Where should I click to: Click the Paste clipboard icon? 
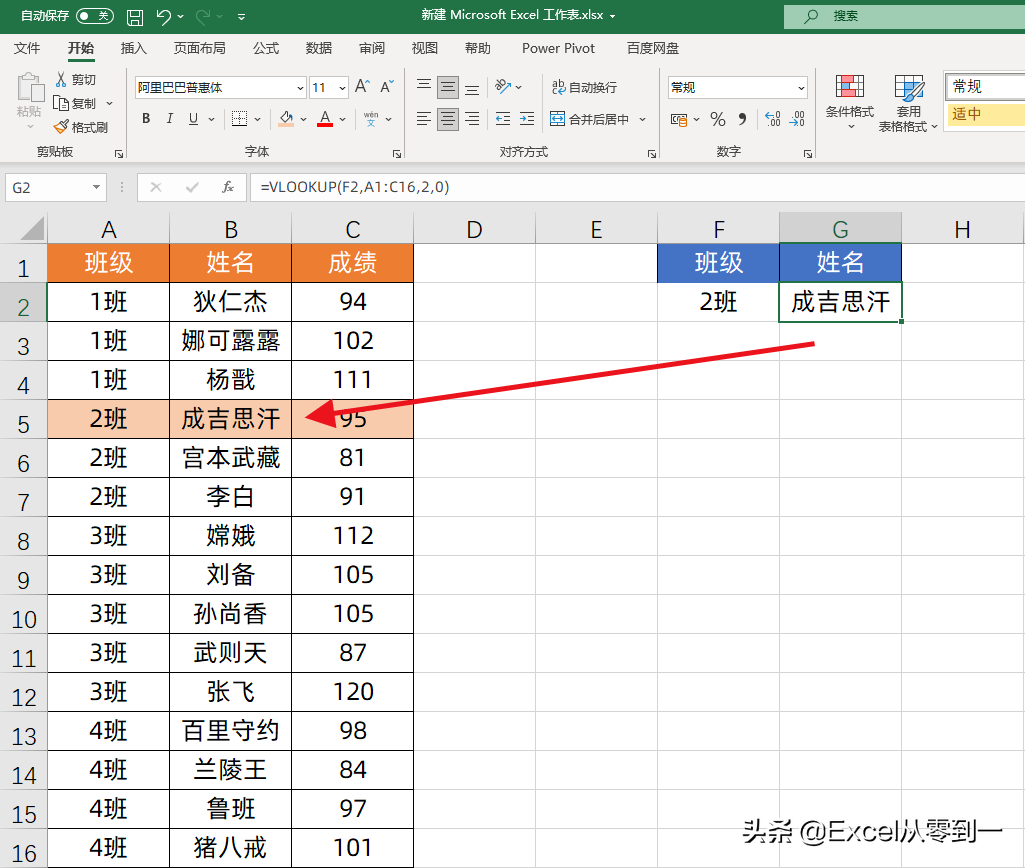tap(29, 88)
